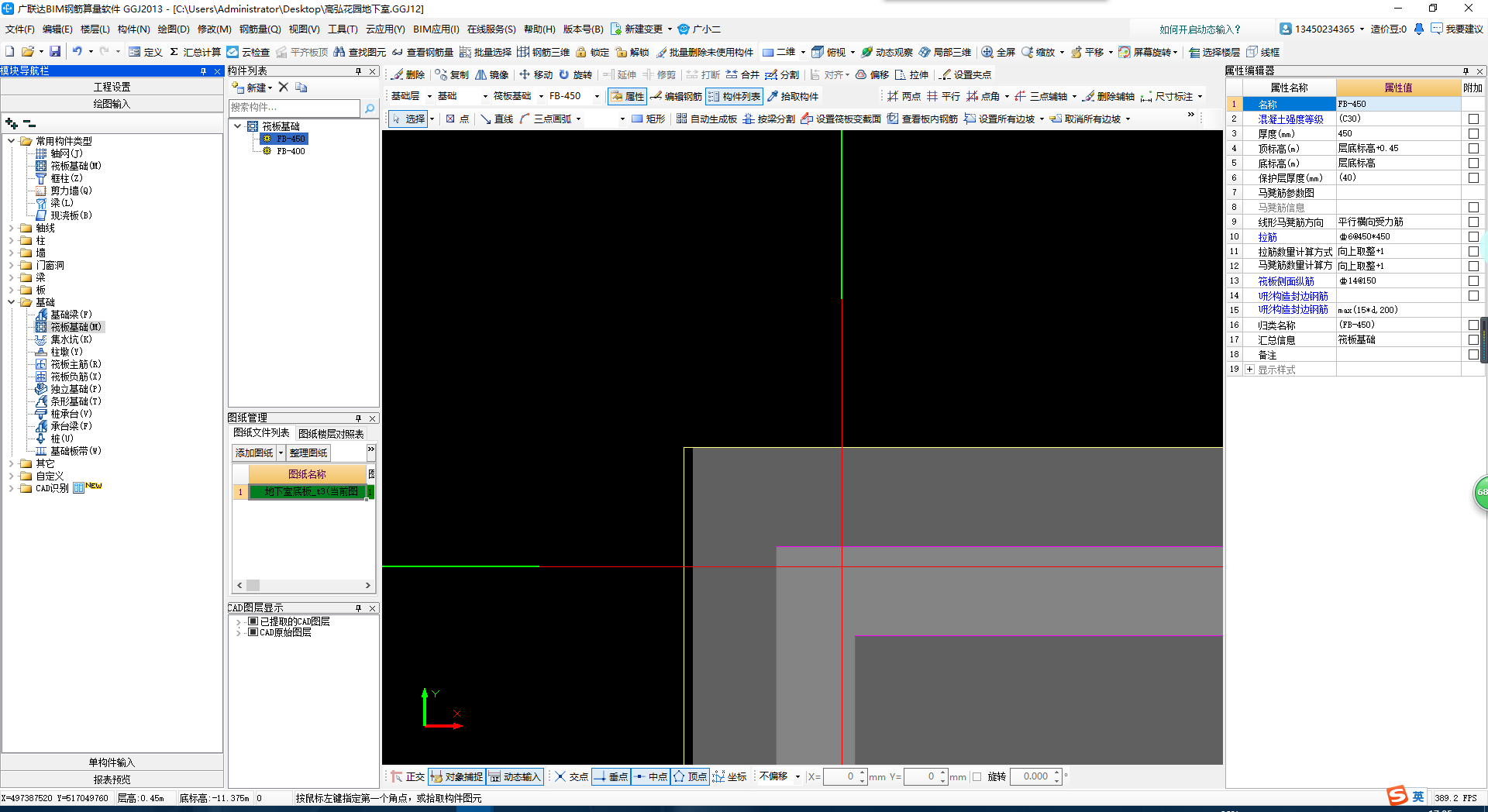Toggle checkbox for 混凝土强度等级 row
Viewport: 1488px width, 812px height.
(x=1473, y=119)
